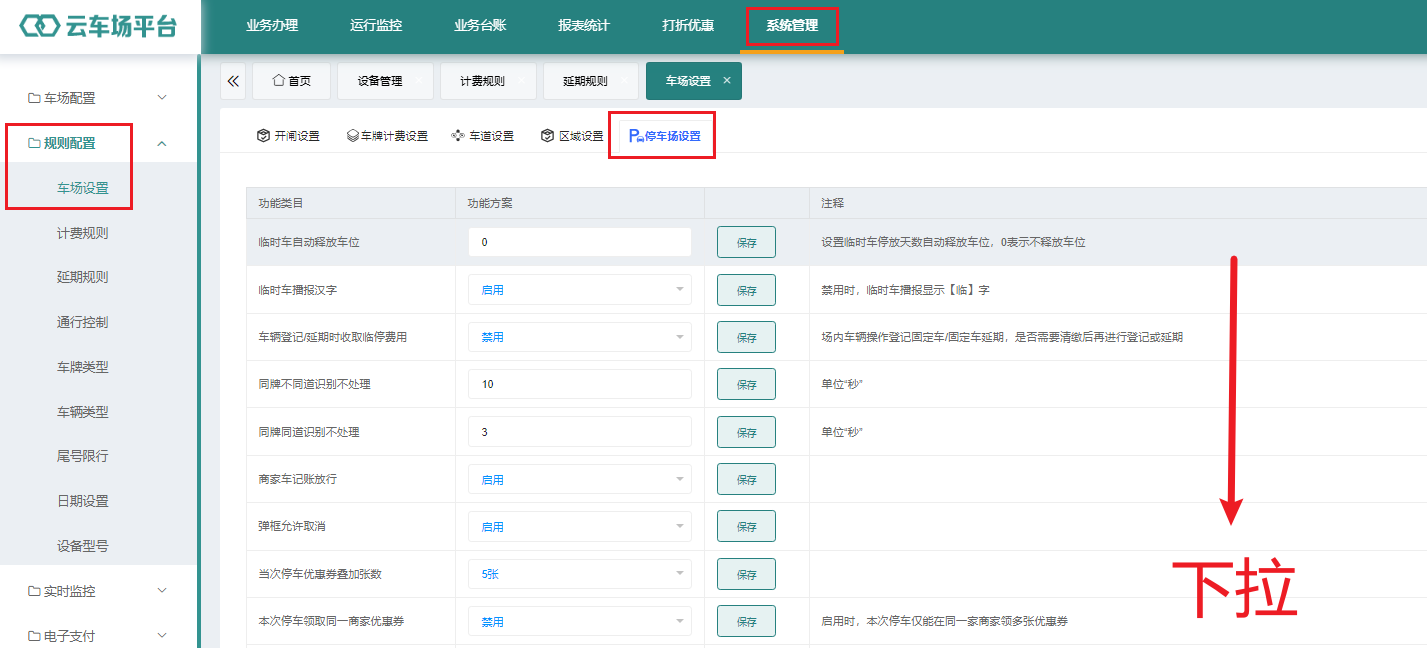
Task: Open the 业务台账 top menu
Action: point(480,26)
